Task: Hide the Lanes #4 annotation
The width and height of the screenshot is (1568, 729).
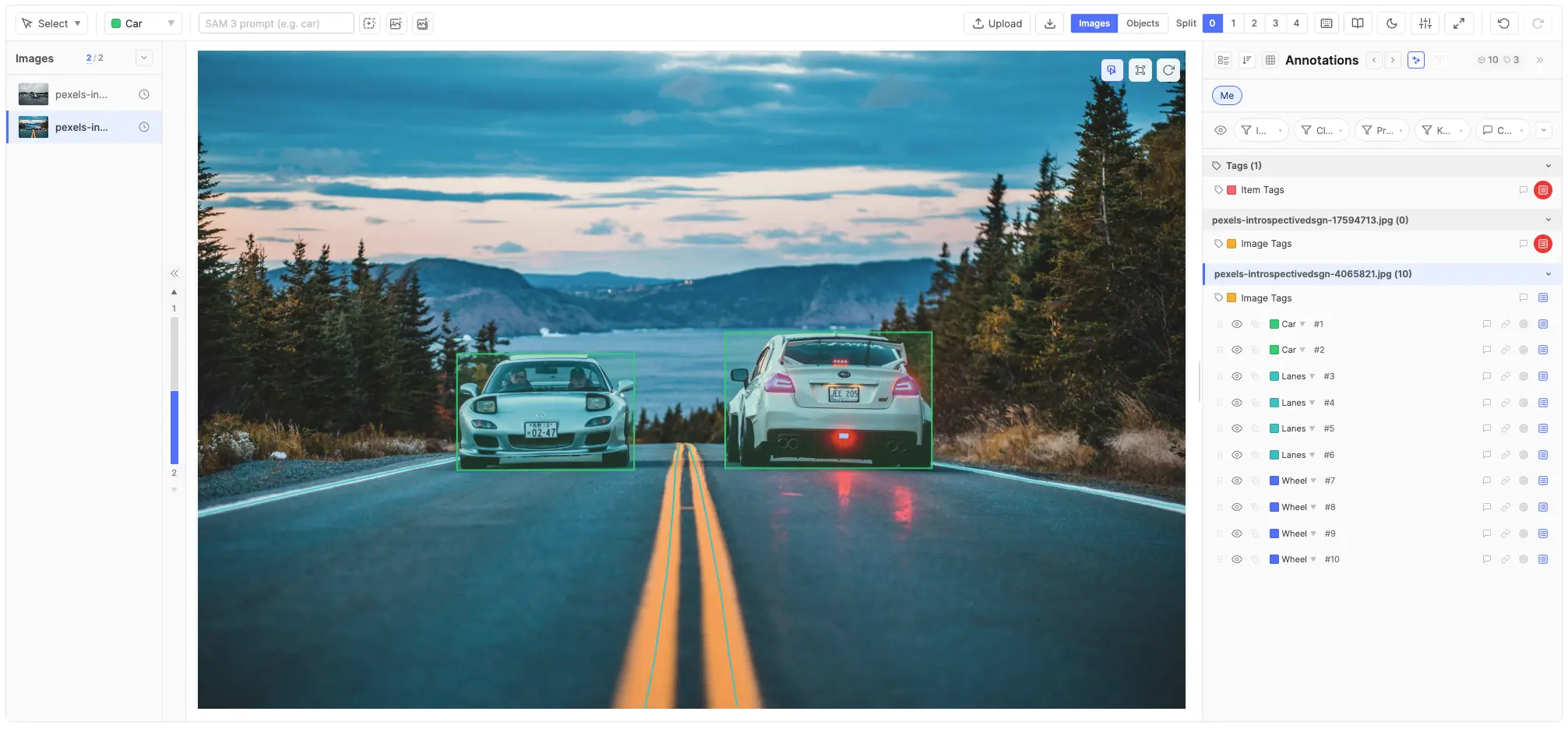Action: [x=1237, y=403]
